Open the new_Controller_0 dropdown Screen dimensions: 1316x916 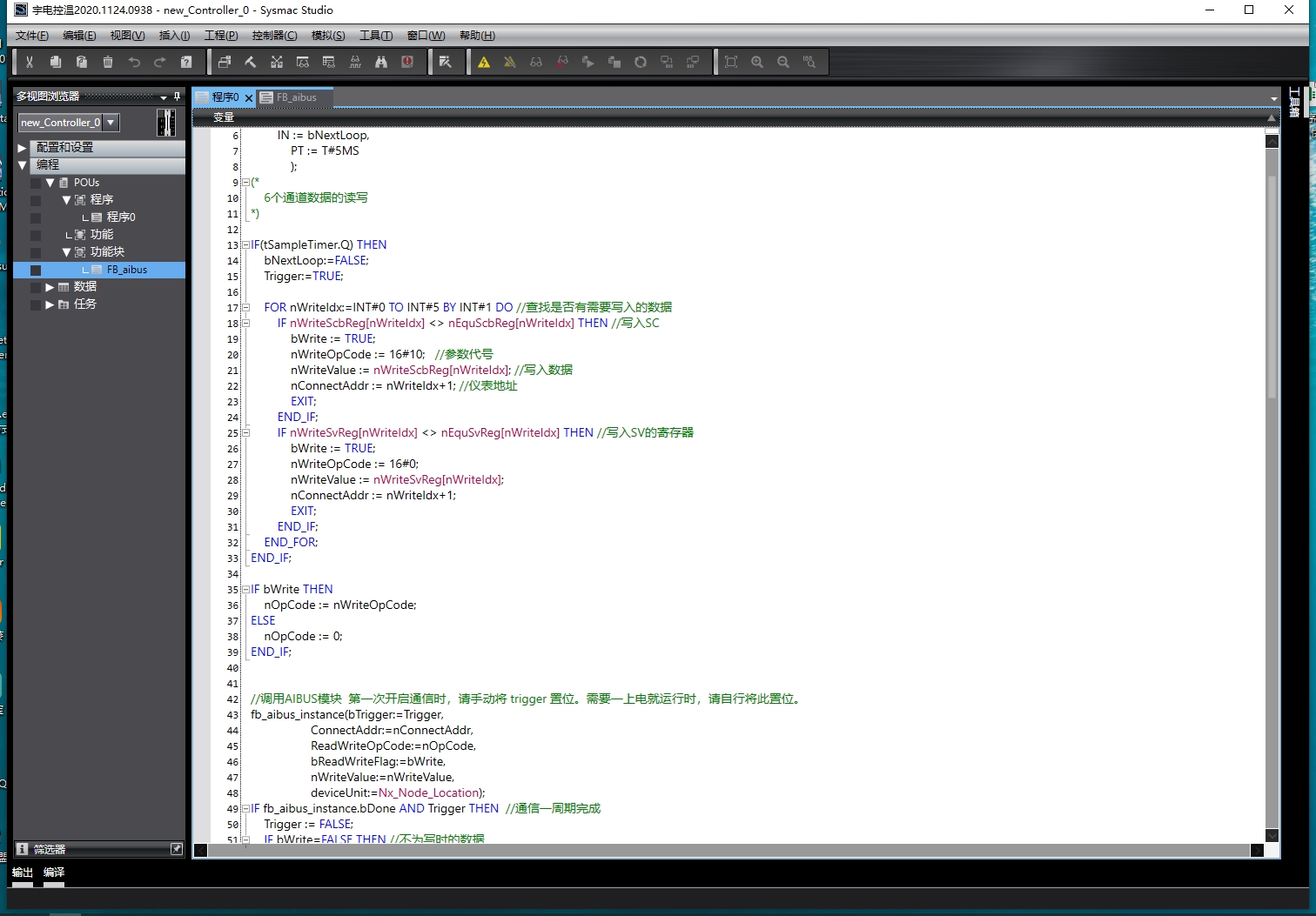[x=111, y=123]
